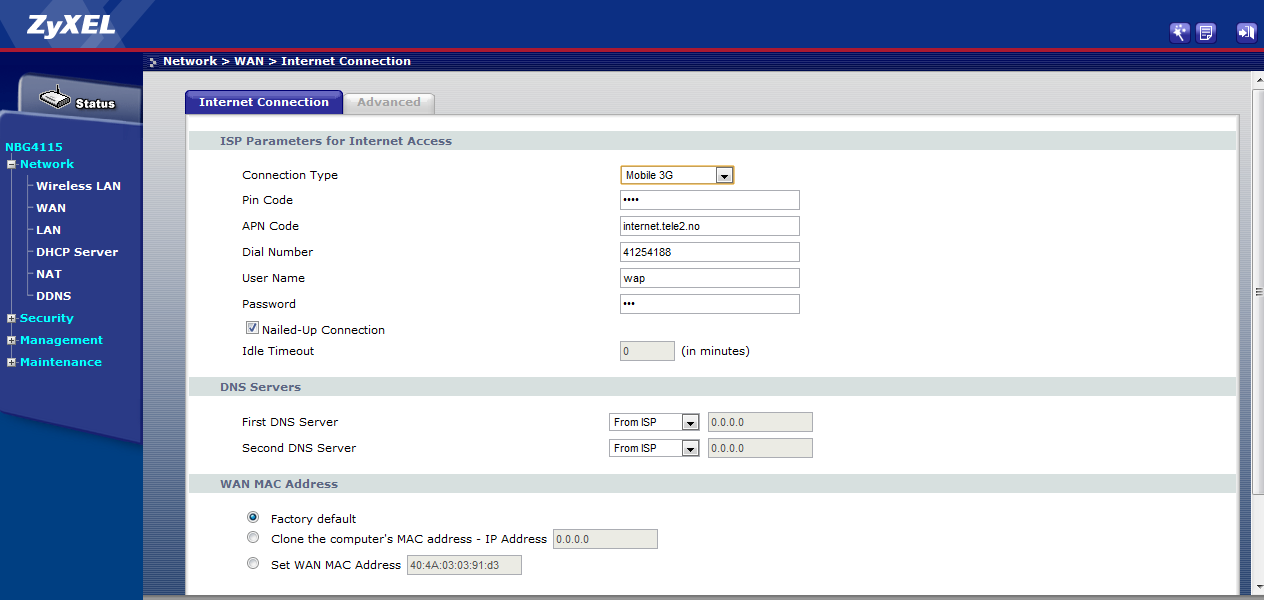This screenshot has width=1264, height=600.
Task: Toggle the Nailed-Up Connection checkbox
Action: pos(252,328)
